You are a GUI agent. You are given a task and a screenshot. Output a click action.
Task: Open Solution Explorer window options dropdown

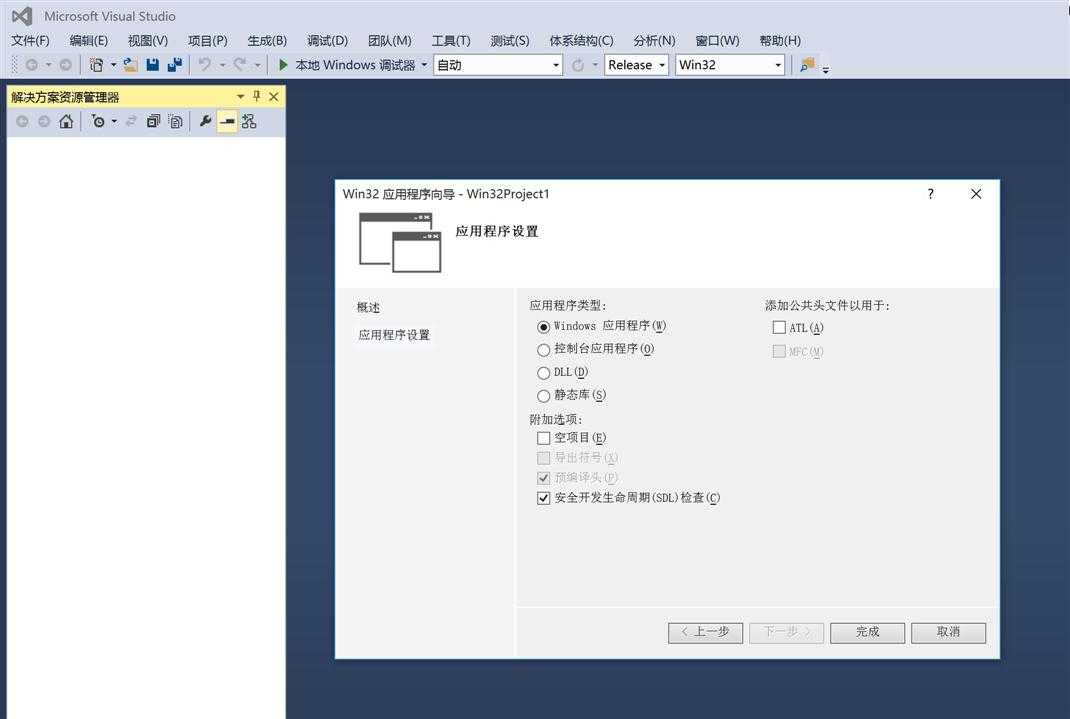(240, 96)
